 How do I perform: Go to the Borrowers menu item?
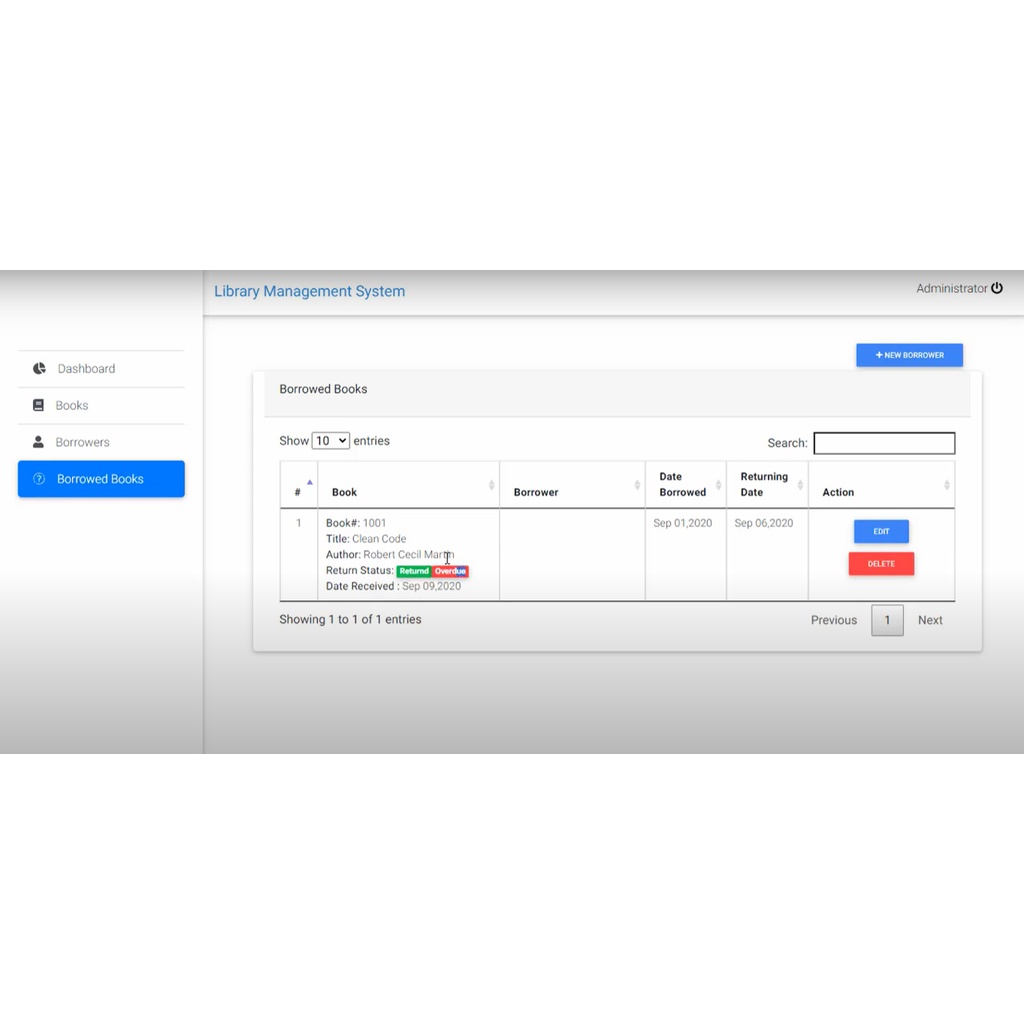(x=82, y=442)
